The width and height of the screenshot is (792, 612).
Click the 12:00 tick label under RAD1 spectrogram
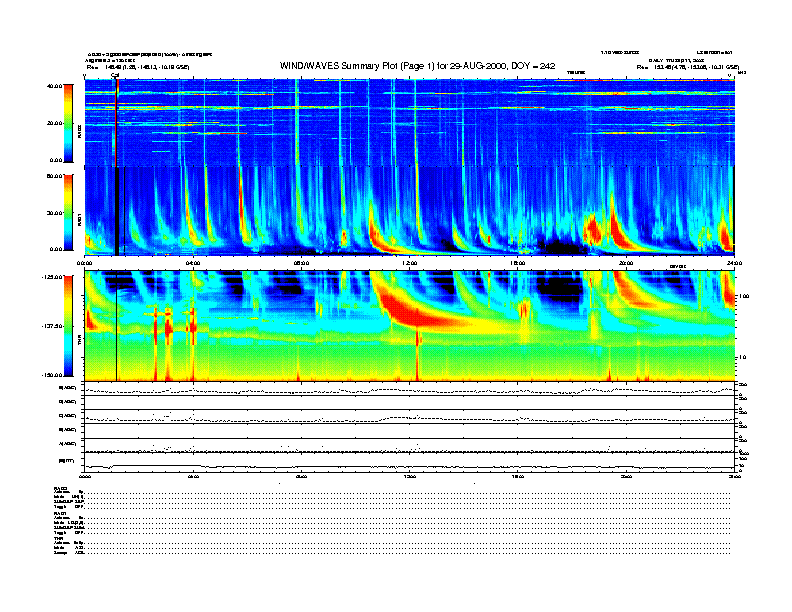pos(410,263)
